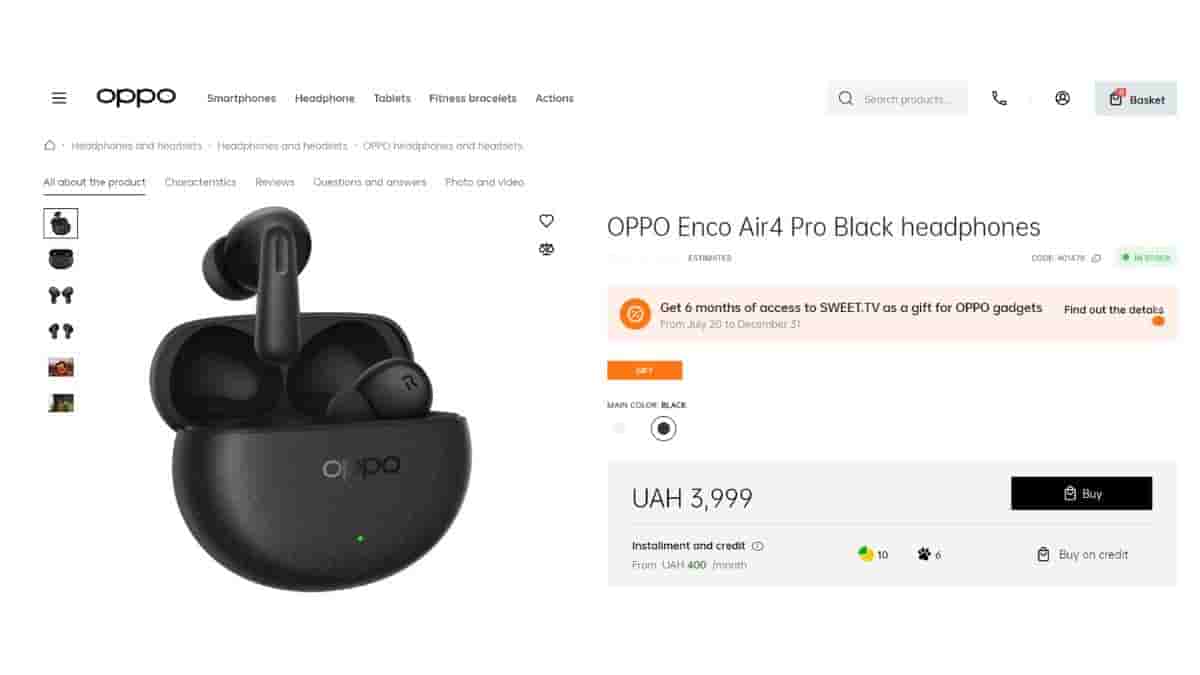
Task: Open the hamburger menu icon
Action: 59,98
